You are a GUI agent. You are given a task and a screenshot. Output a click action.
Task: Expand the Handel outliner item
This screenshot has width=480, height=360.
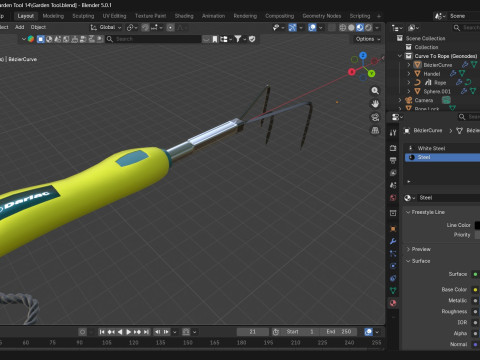click(409, 74)
